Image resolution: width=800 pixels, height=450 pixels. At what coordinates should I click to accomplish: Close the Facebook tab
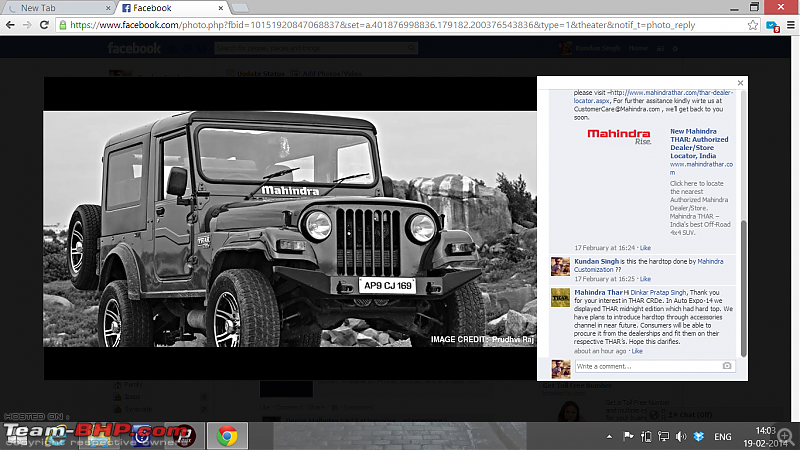[220, 8]
